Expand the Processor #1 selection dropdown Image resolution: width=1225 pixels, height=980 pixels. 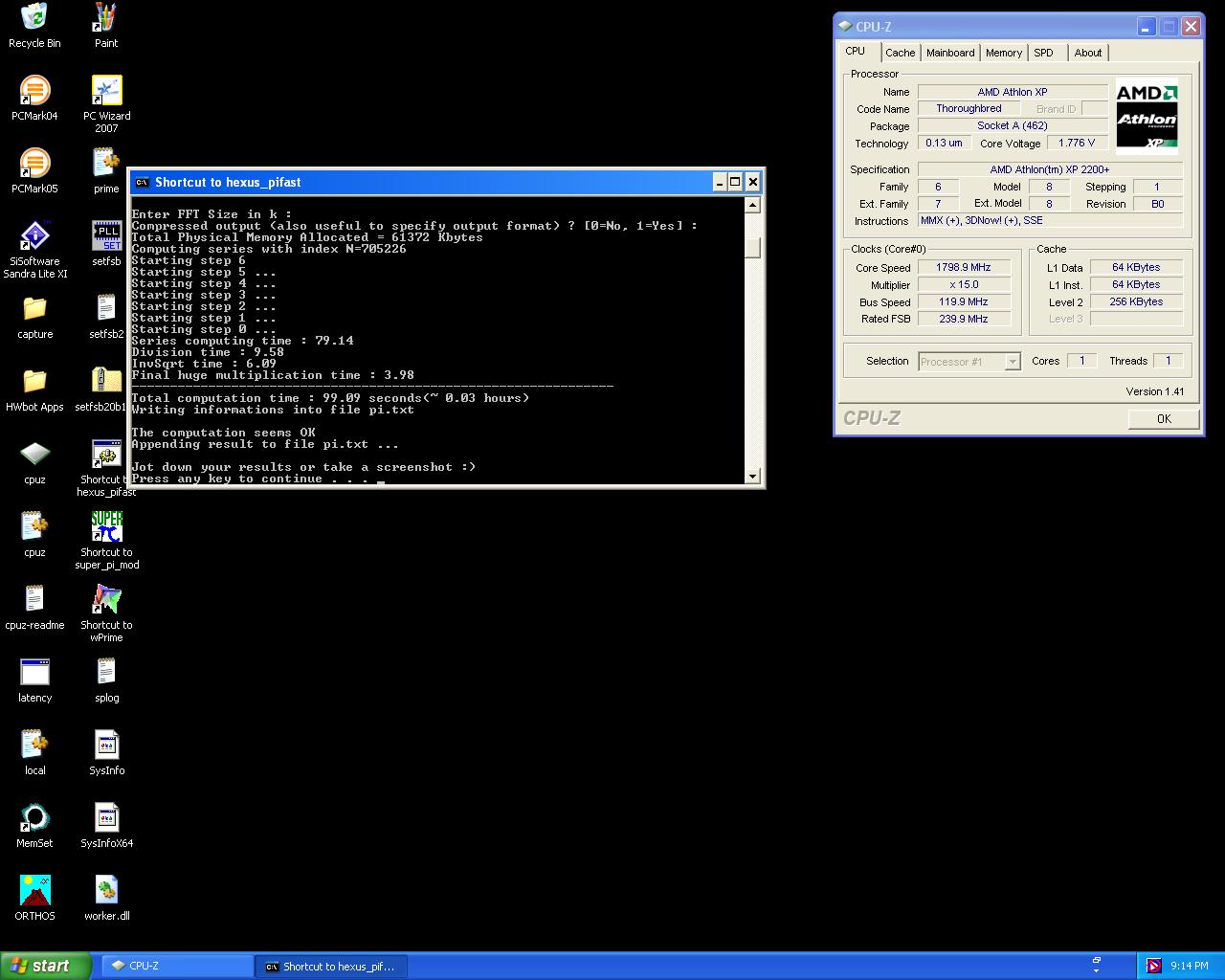tap(1013, 362)
